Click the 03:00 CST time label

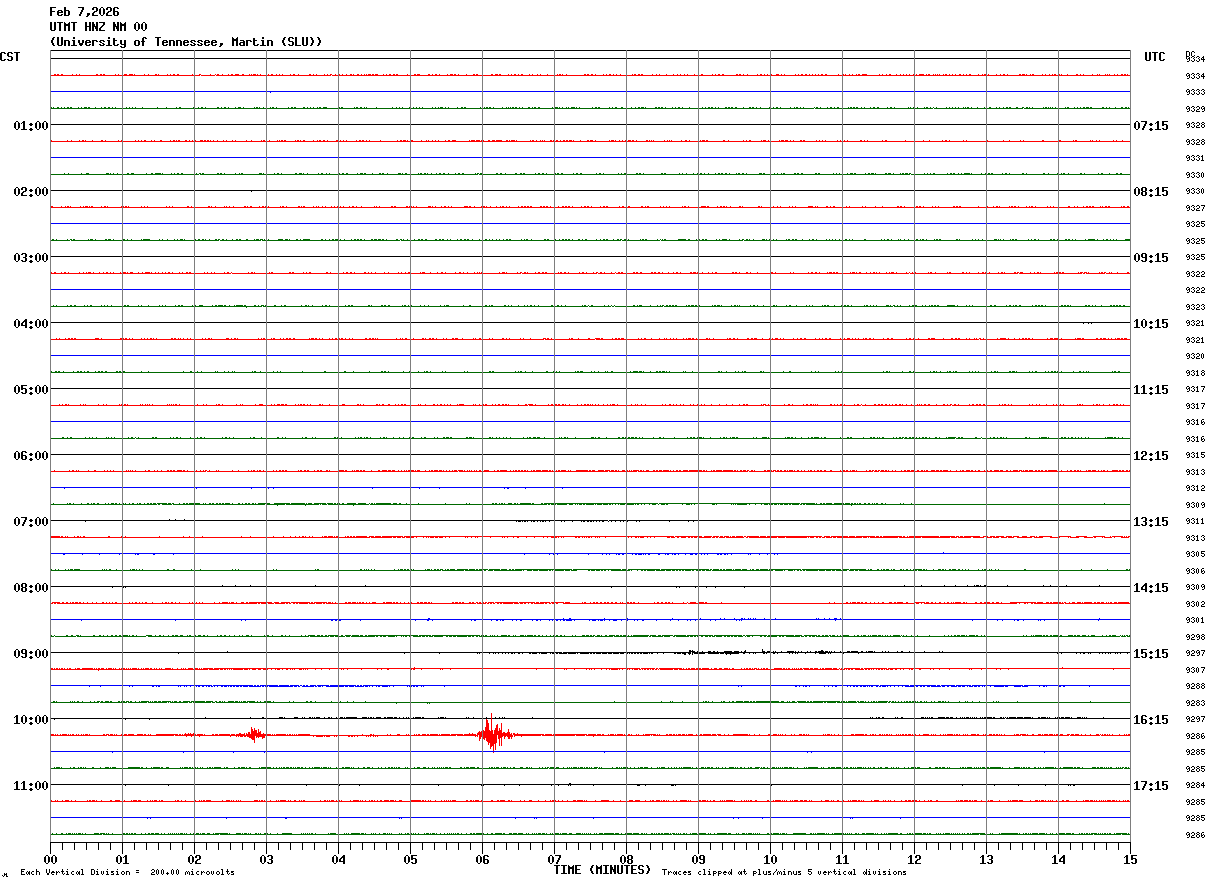pyautogui.click(x=31, y=257)
